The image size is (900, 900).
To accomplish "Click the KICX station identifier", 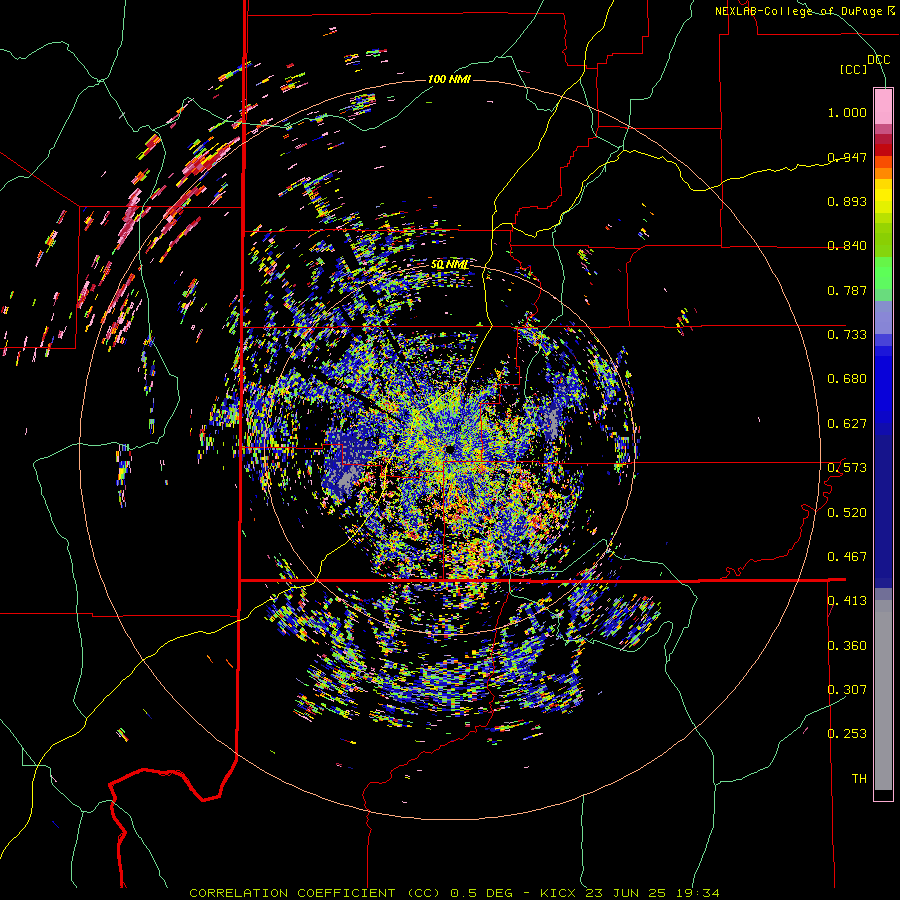I will (x=557, y=893).
